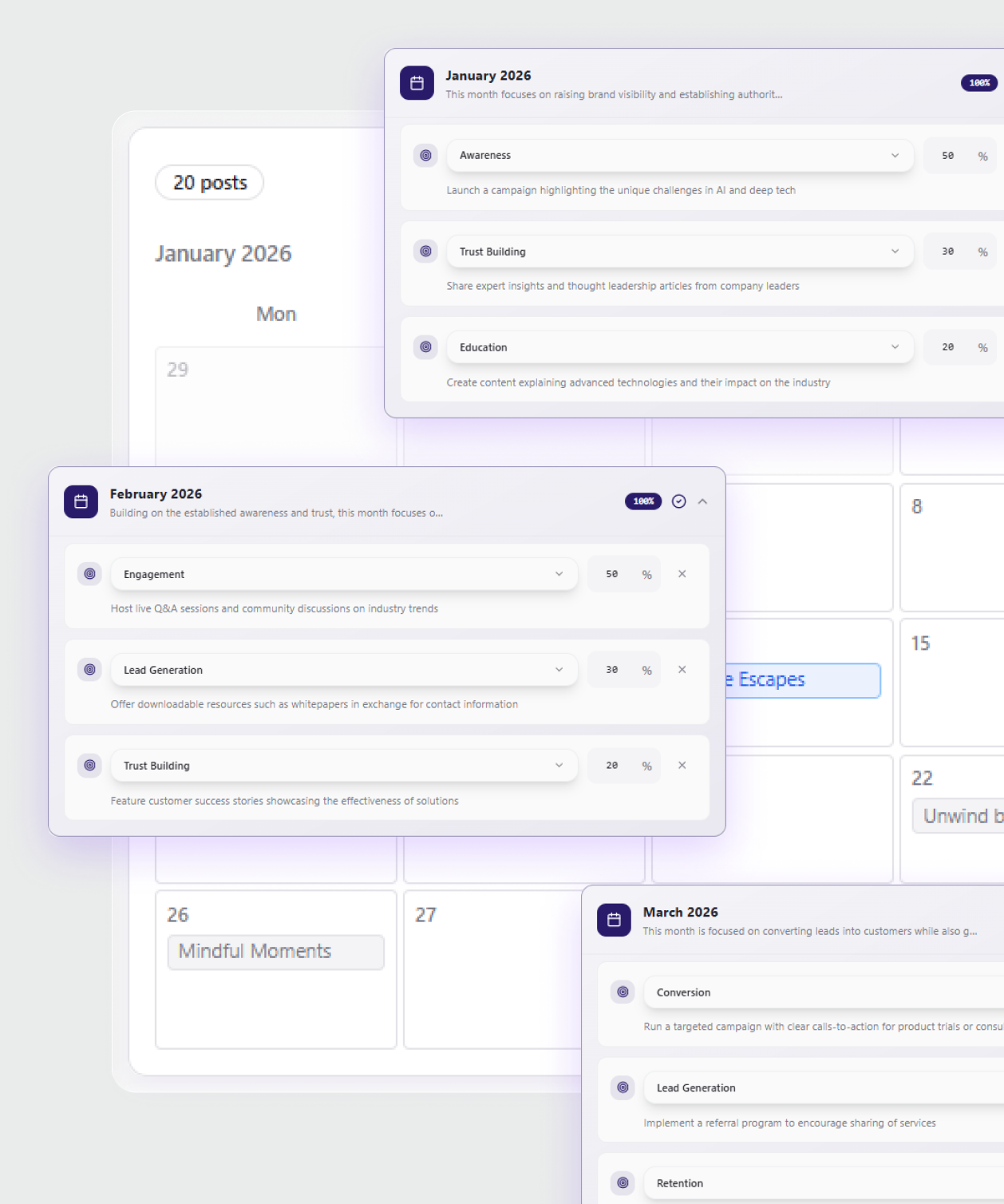Click the target icon beside Conversion
Image resolution: width=1004 pixels, height=1204 pixels.
coord(623,992)
